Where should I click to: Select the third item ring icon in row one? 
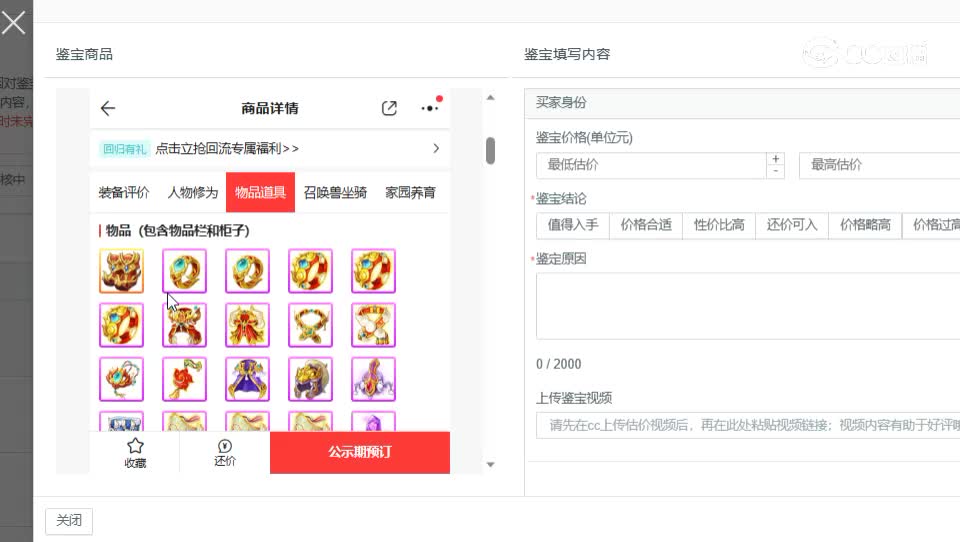[247, 271]
